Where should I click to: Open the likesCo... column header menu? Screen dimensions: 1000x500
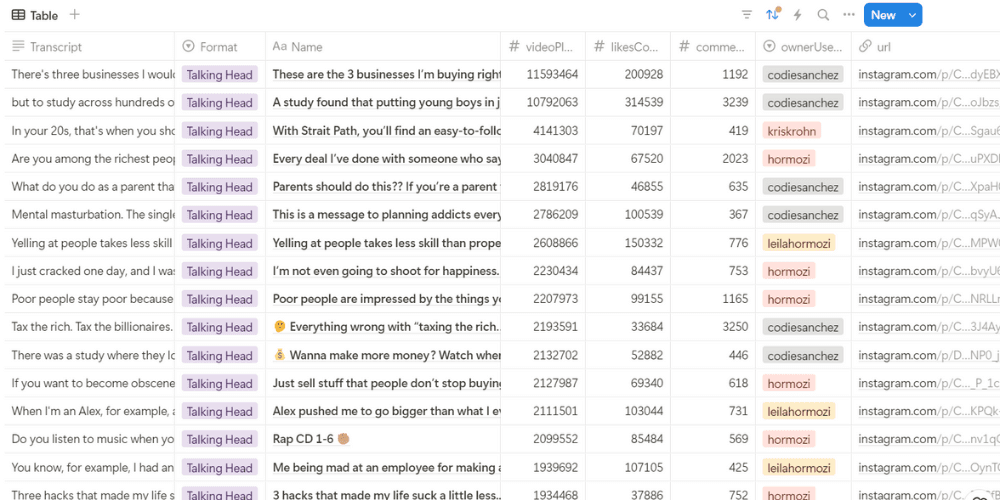point(628,47)
